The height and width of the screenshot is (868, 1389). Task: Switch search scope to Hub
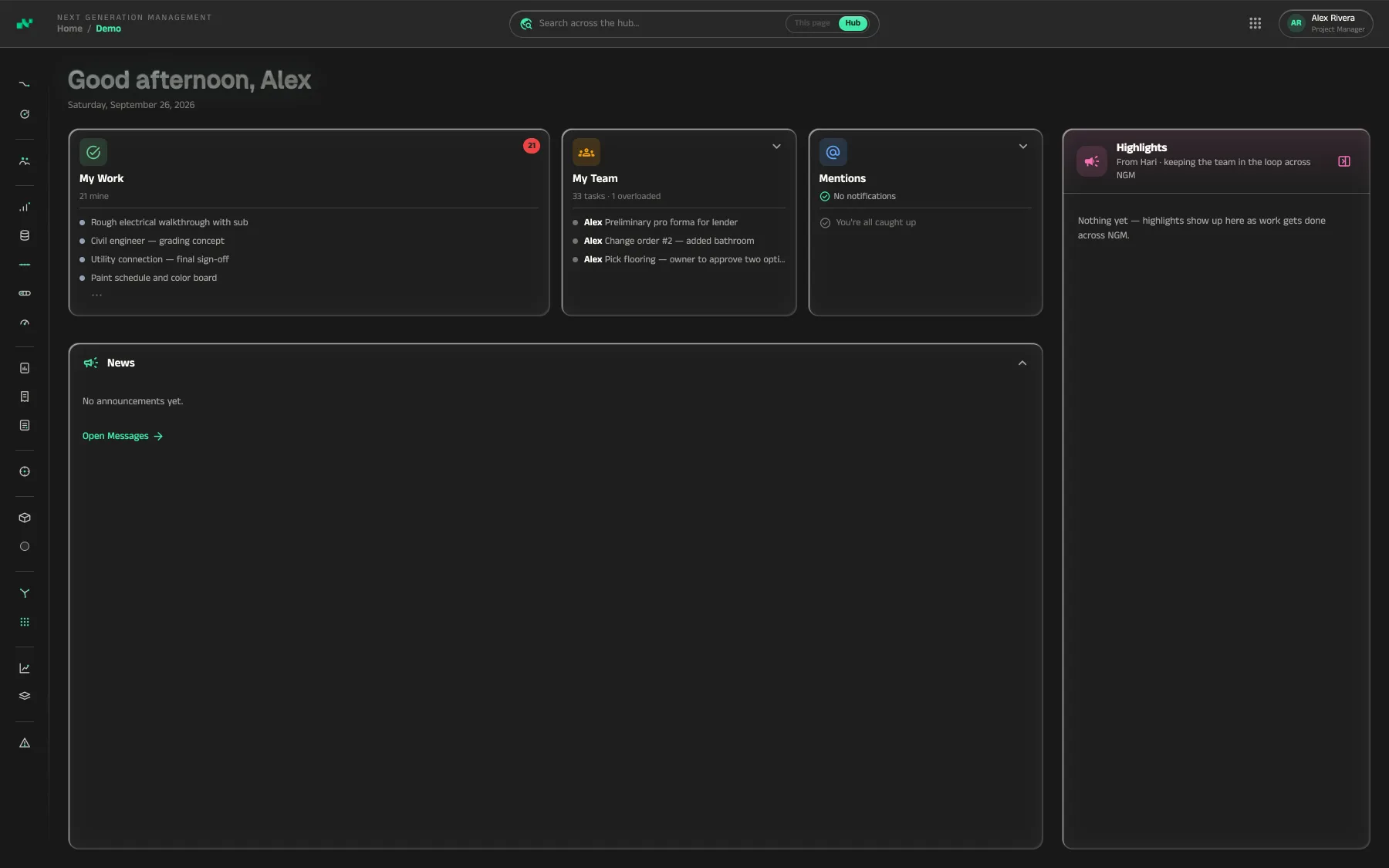click(x=853, y=23)
